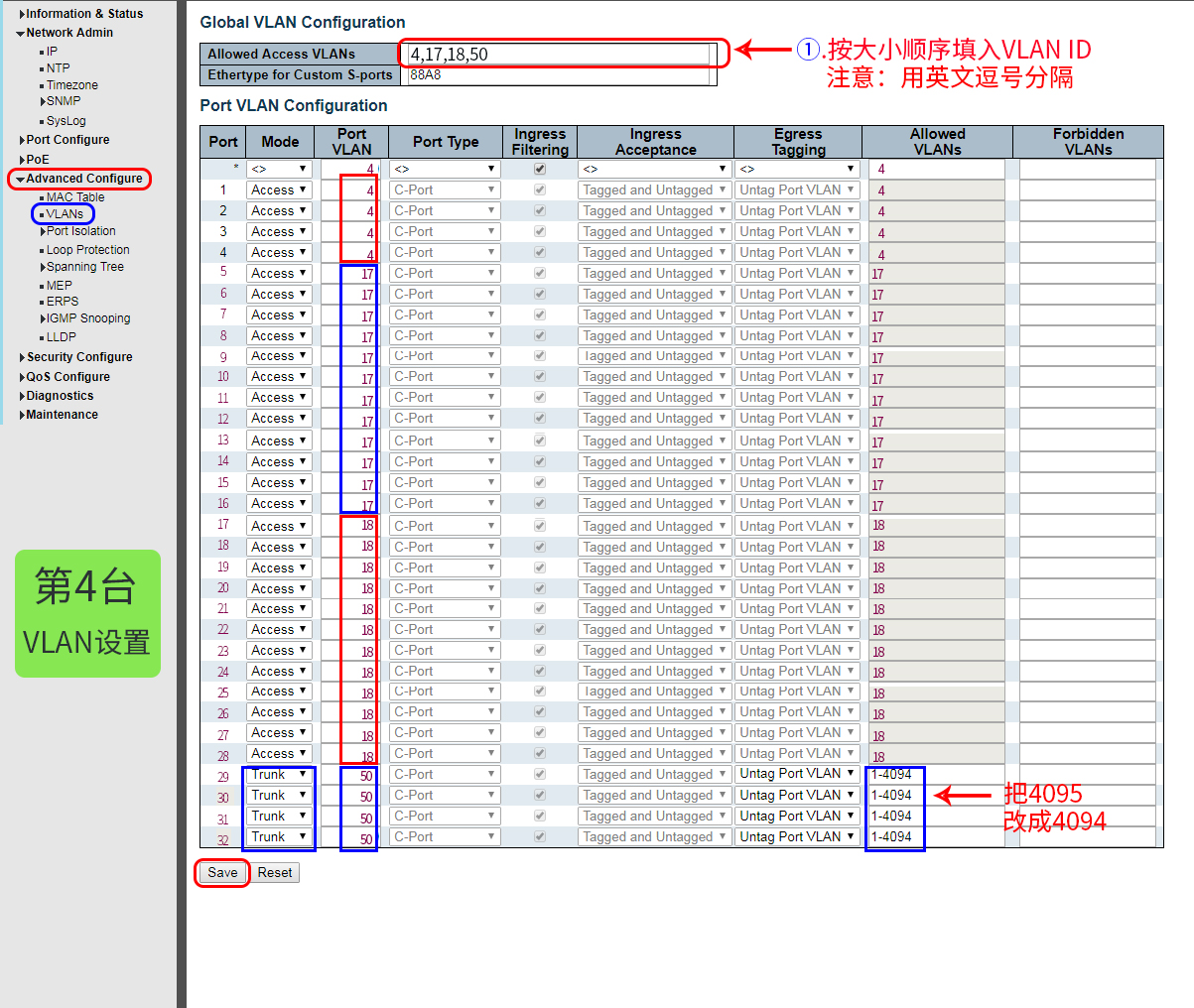
Task: Toggle Ingress Filtering checkbox for port 5
Action: point(540,273)
